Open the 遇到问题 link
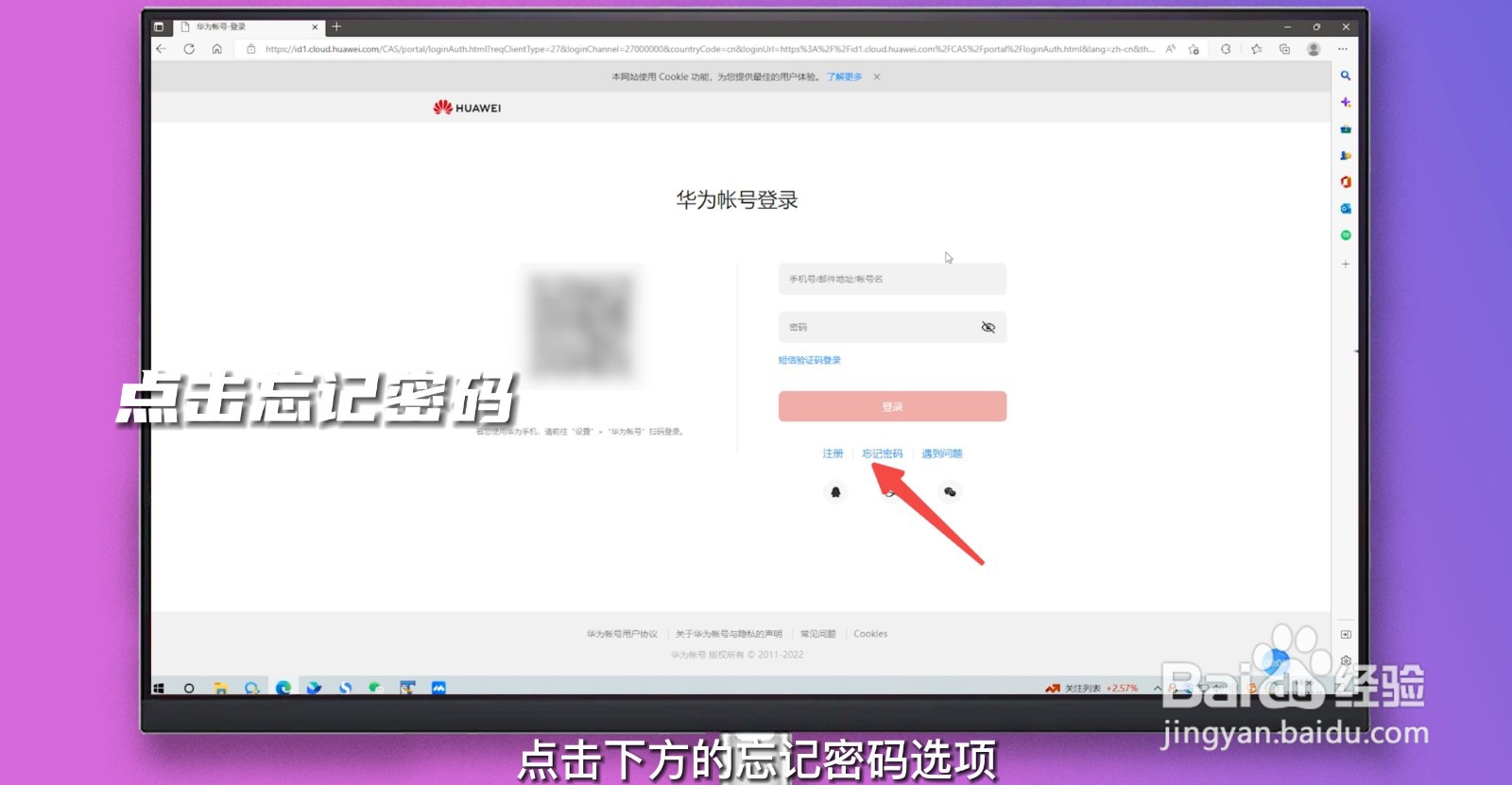This screenshot has height=785, width=1512. point(942,453)
